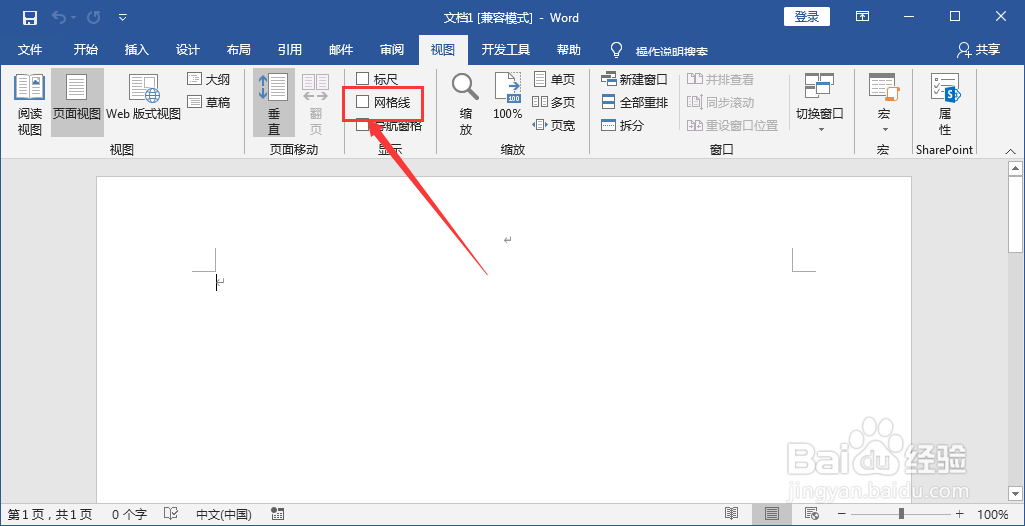This screenshot has width=1025, height=526.
Task: Click the Save icon in title bar
Action: click(29, 18)
